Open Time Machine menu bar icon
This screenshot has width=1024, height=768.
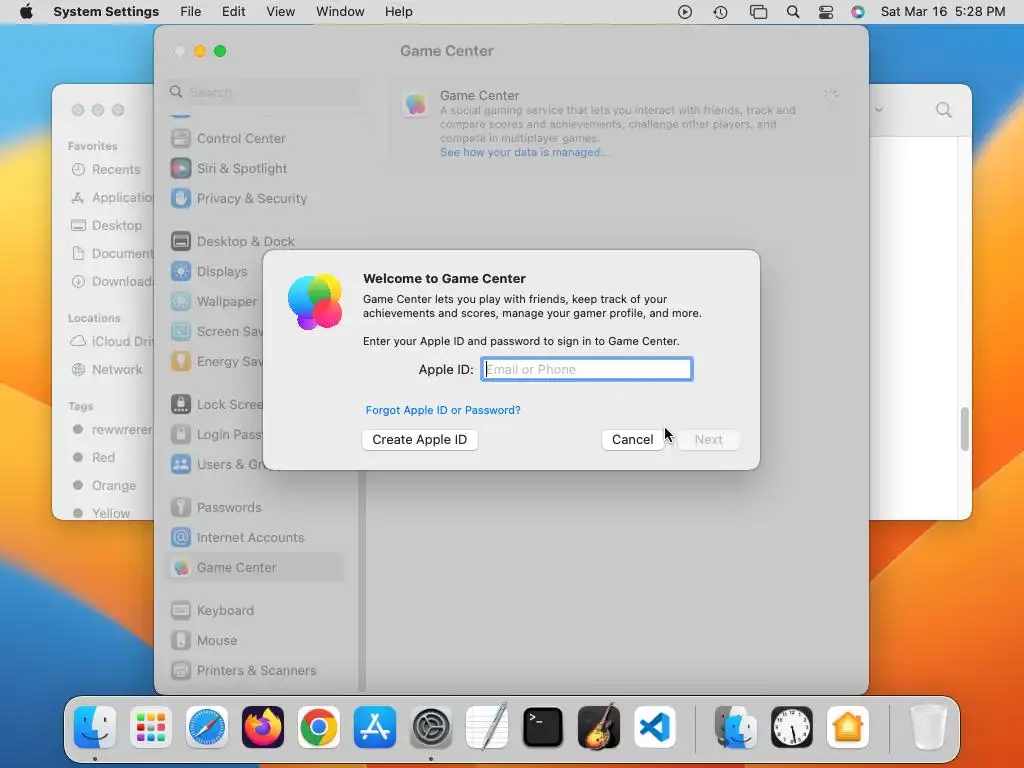(x=720, y=12)
